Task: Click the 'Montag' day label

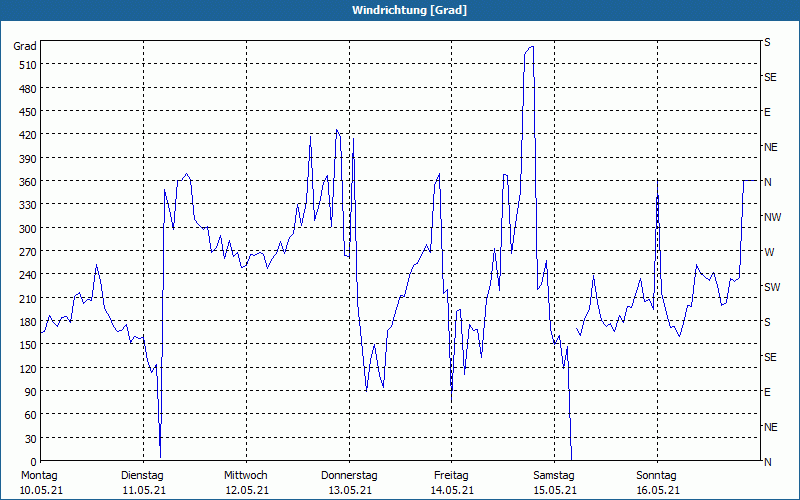Action: [39, 476]
